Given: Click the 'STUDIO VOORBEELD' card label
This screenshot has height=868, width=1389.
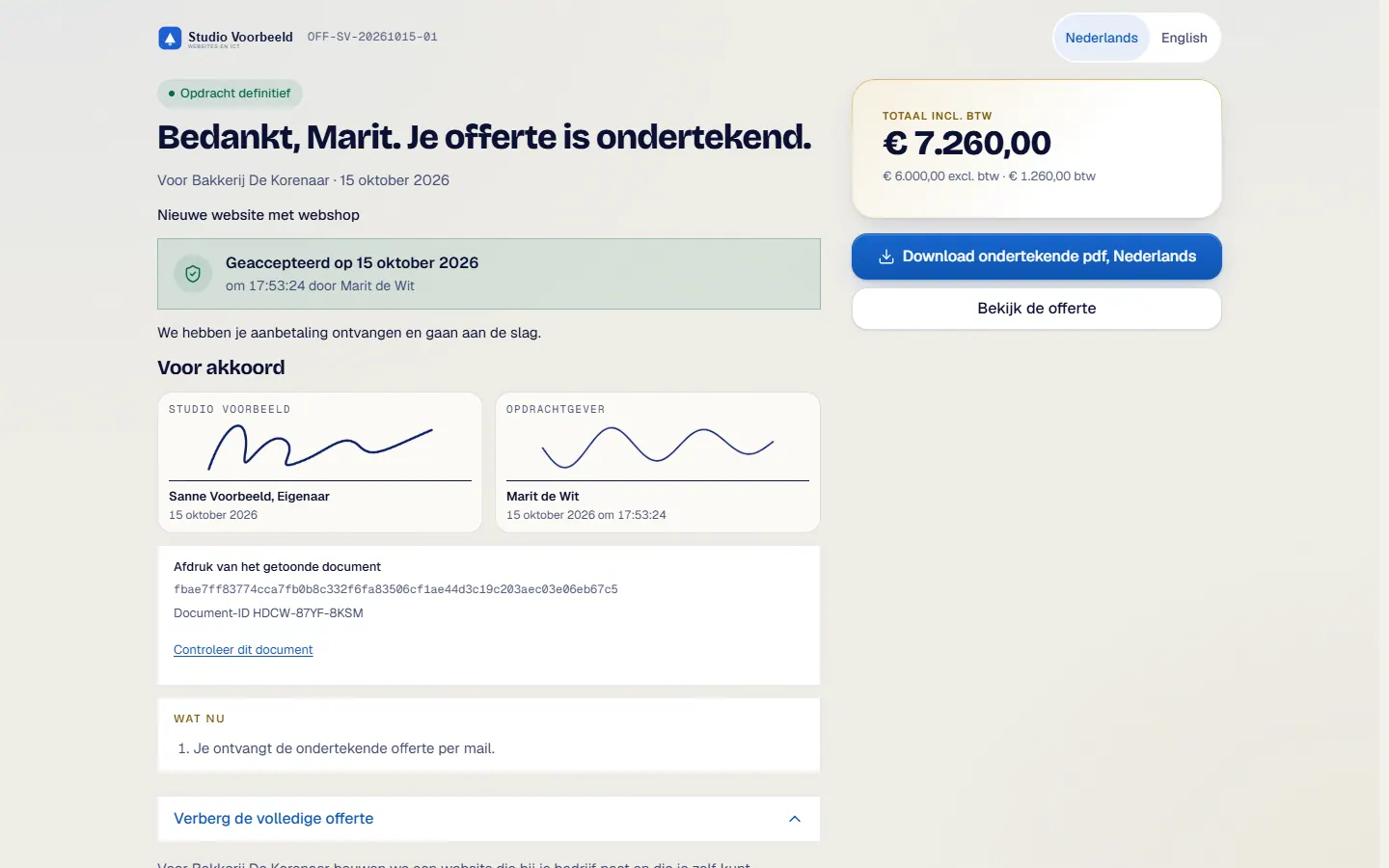Looking at the screenshot, I should [x=230, y=410].
